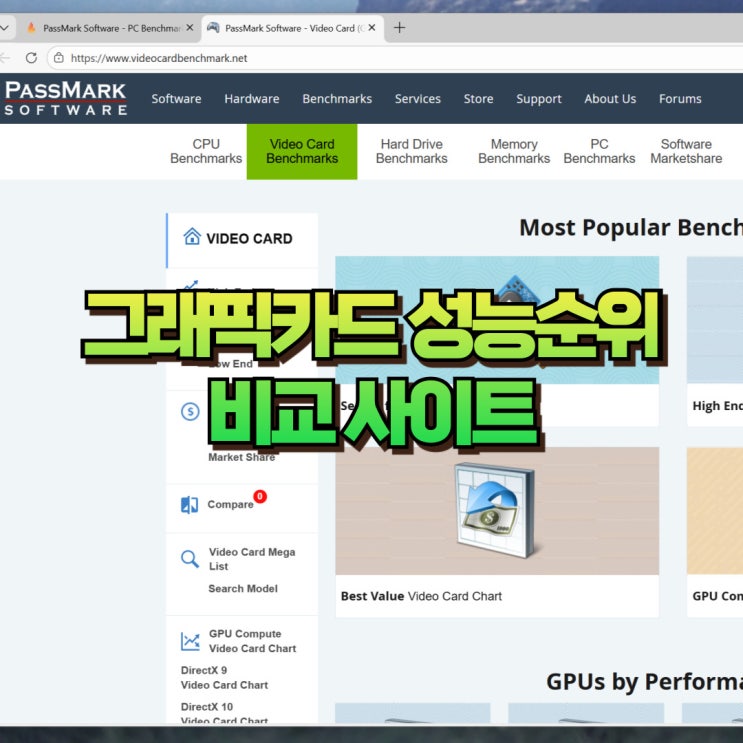Open the Best Value Video Card Chart link
743x743 pixels.
tap(421, 596)
